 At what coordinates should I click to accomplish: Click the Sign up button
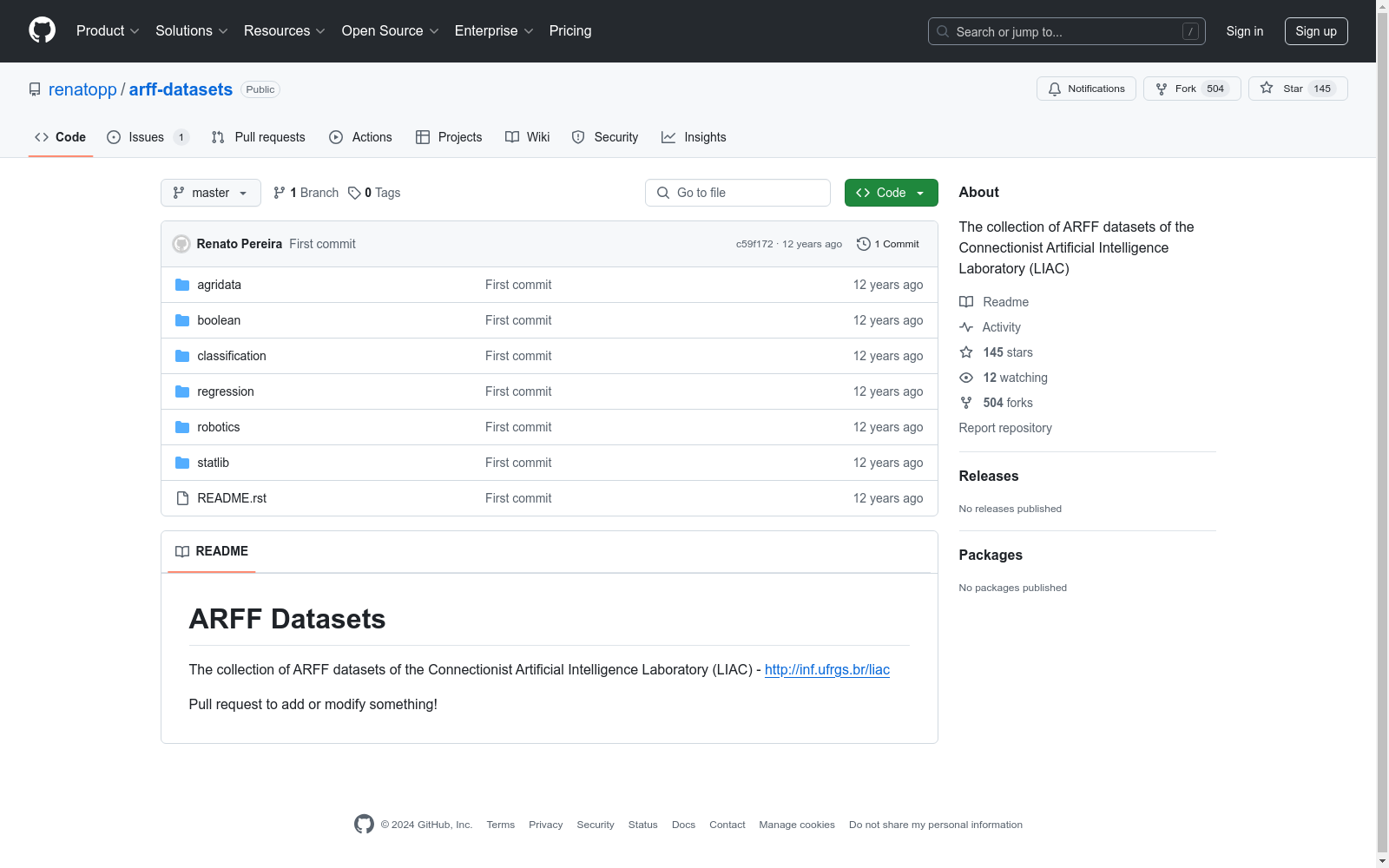click(x=1316, y=31)
